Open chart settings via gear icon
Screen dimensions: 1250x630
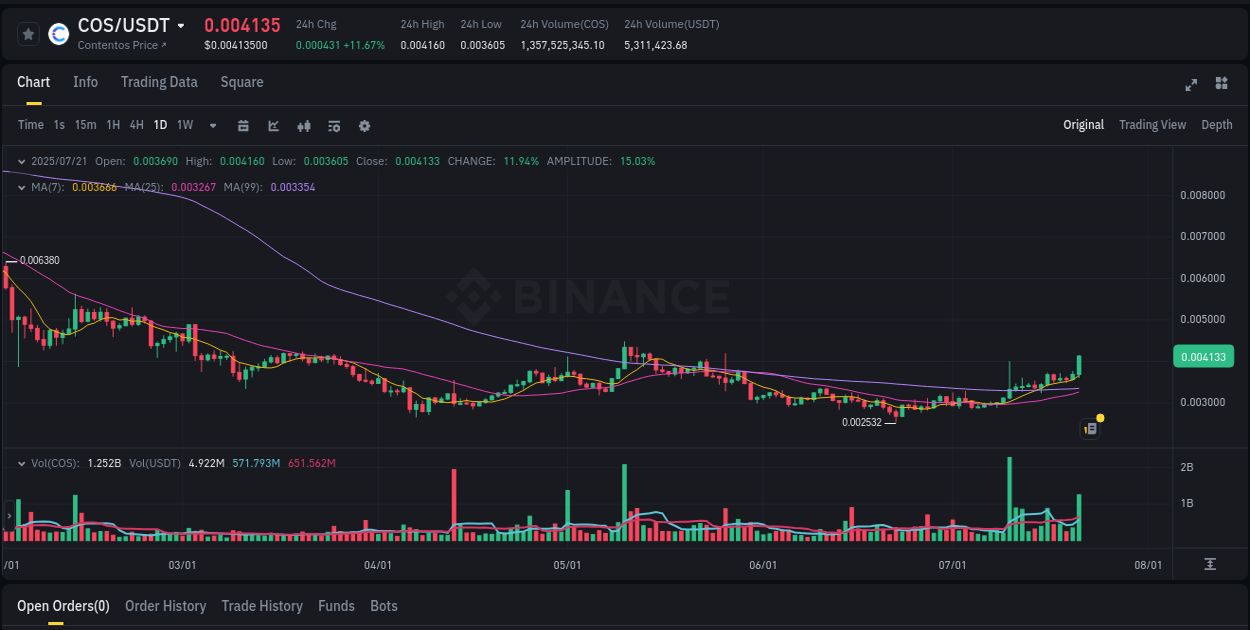[x=364, y=126]
